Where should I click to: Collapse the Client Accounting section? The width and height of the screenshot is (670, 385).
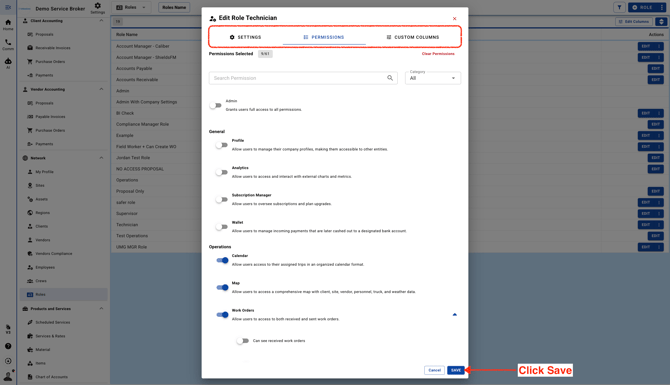point(101,21)
